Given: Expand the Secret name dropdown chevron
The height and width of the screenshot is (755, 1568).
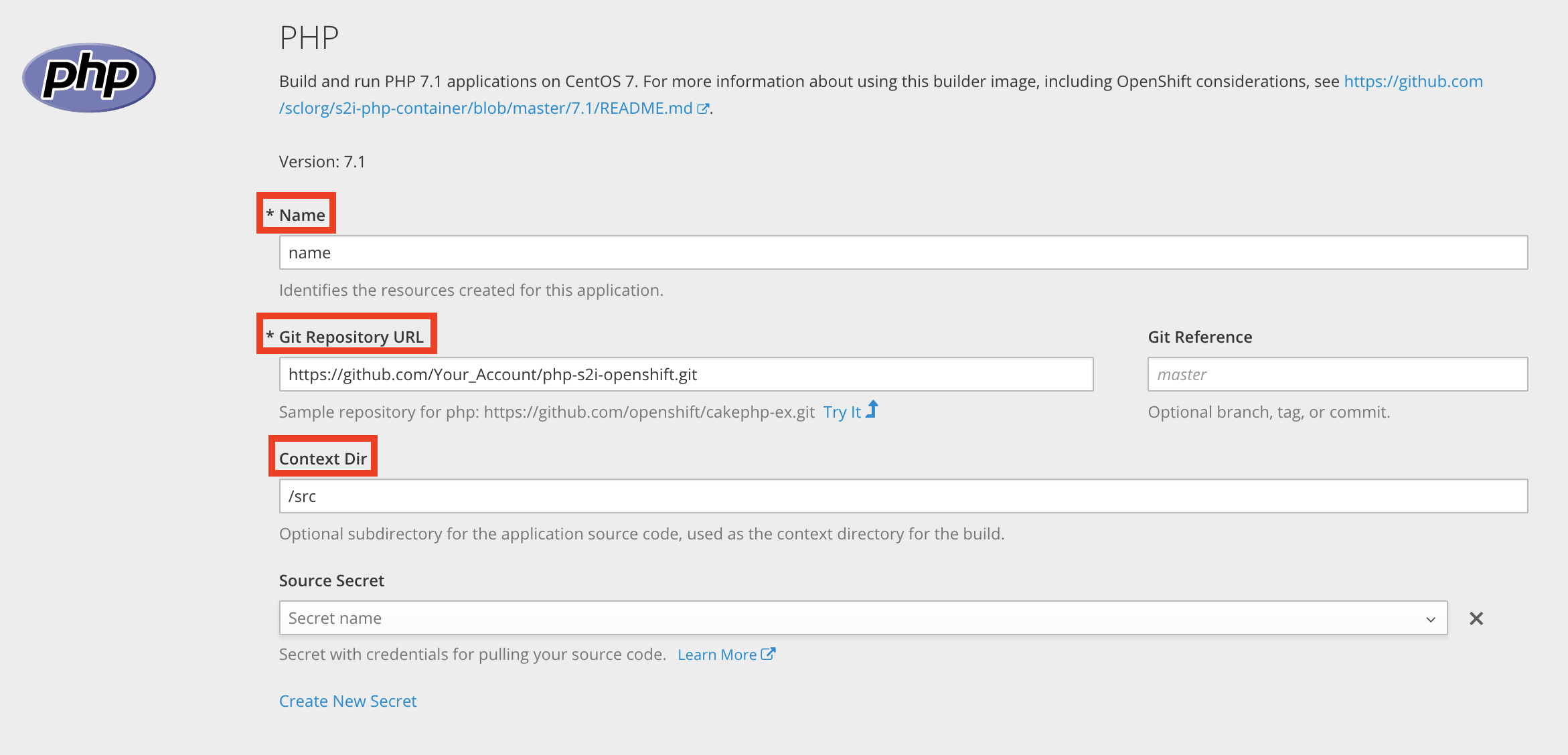Looking at the screenshot, I should tap(1431, 619).
